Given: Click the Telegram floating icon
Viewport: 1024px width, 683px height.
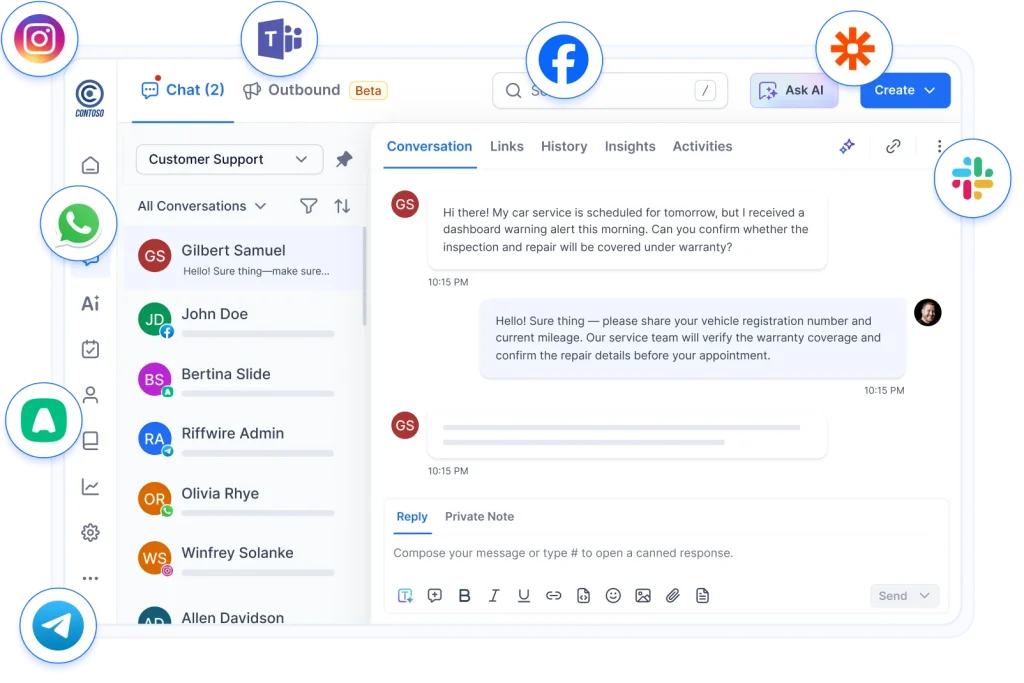Looking at the screenshot, I should pos(57,626).
